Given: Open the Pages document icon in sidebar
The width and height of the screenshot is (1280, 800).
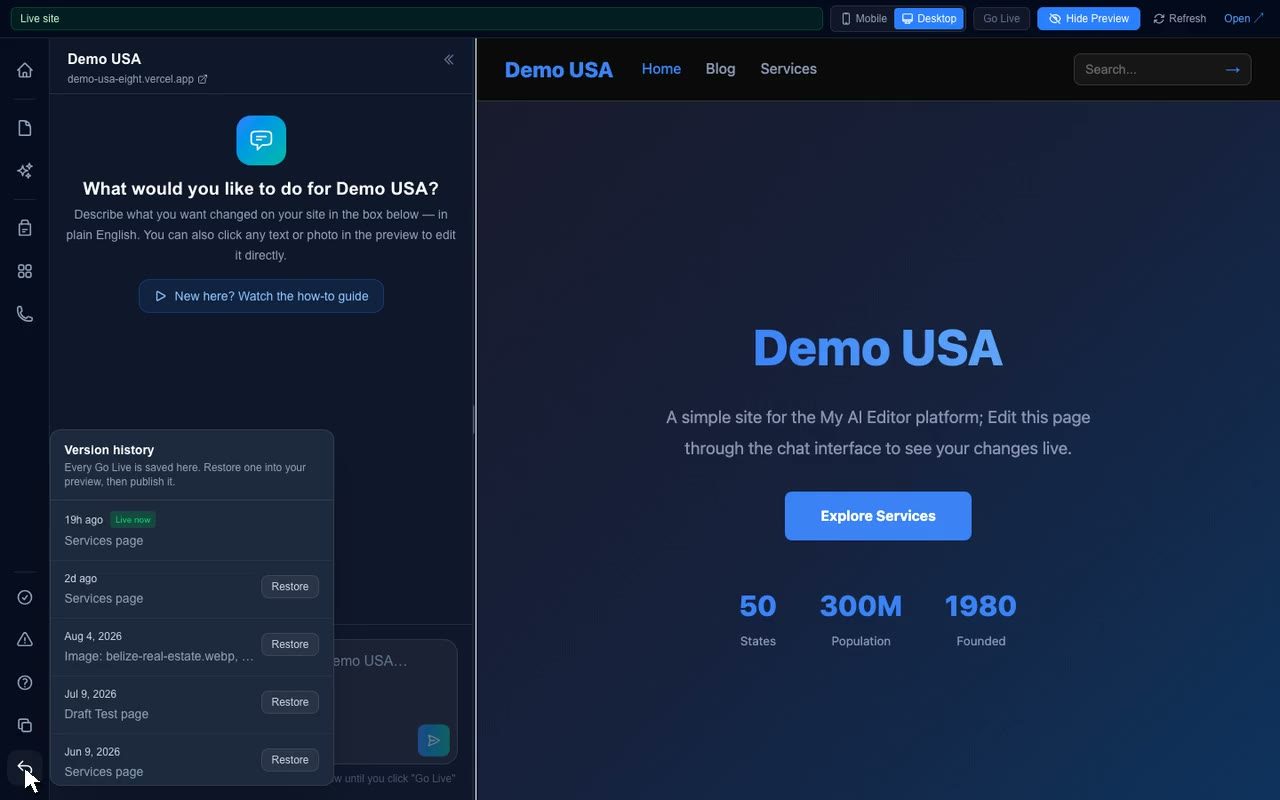Looking at the screenshot, I should coord(25,128).
